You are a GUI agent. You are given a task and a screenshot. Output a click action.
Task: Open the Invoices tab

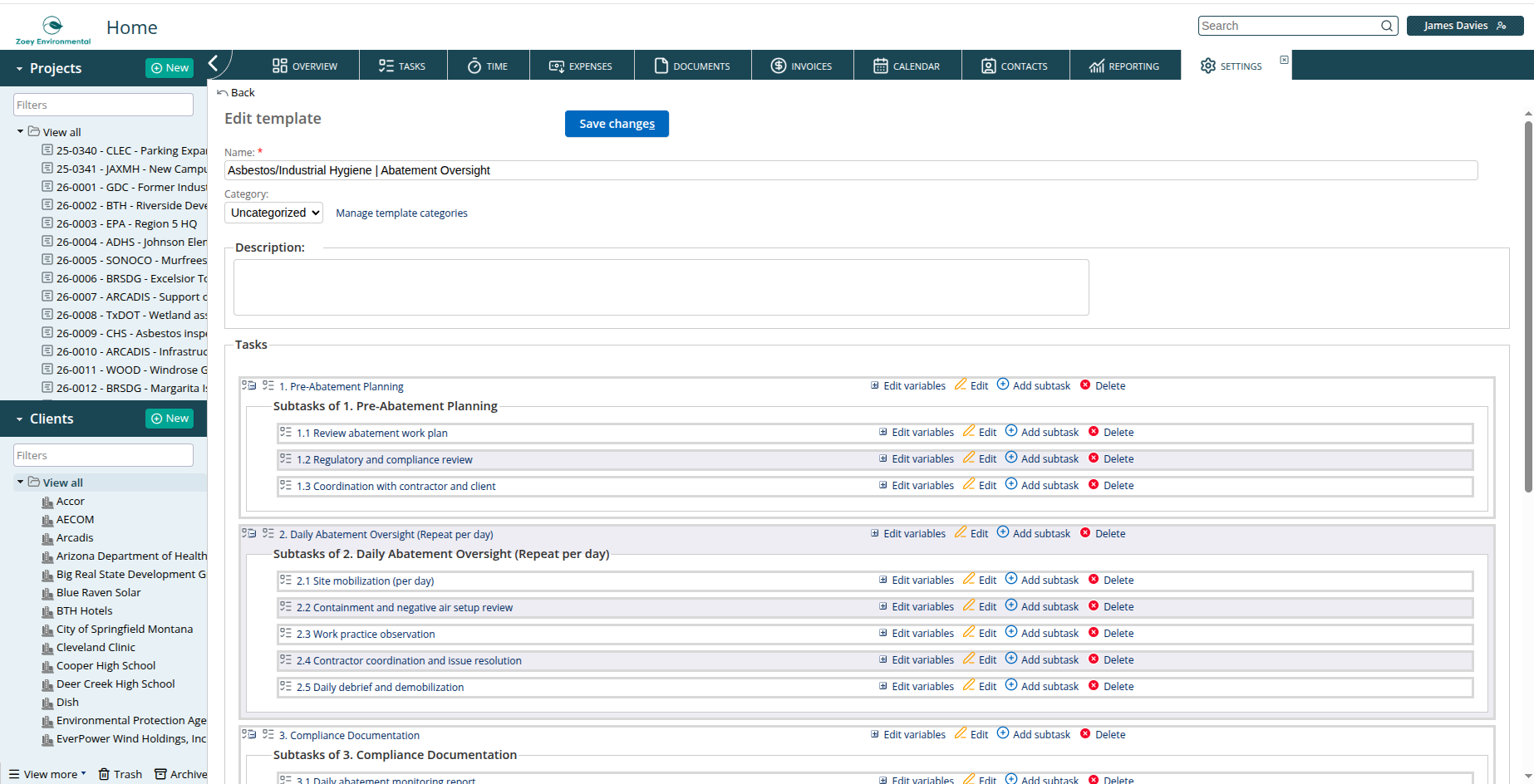[801, 66]
